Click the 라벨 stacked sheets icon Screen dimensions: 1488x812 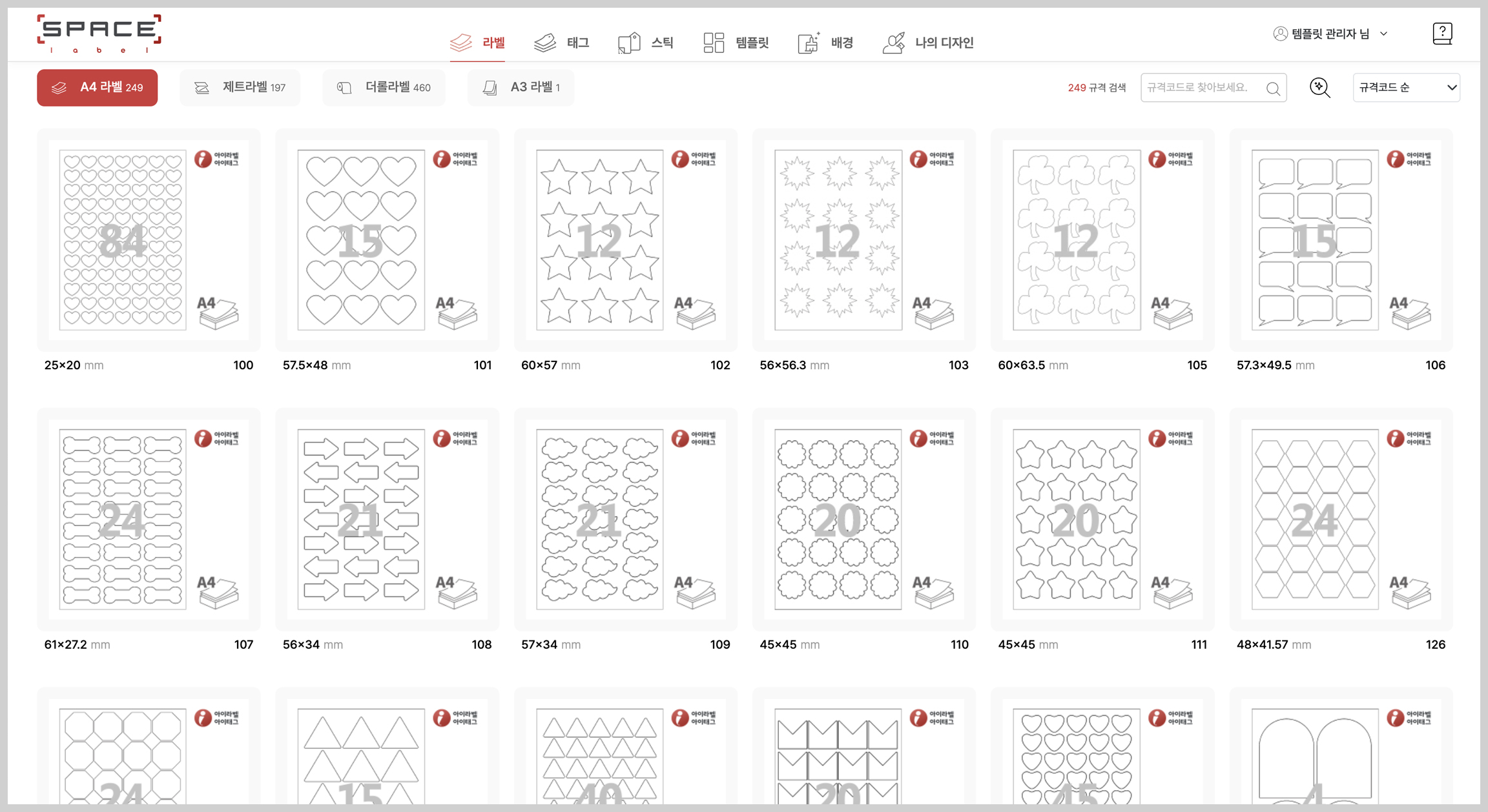pyautogui.click(x=461, y=43)
